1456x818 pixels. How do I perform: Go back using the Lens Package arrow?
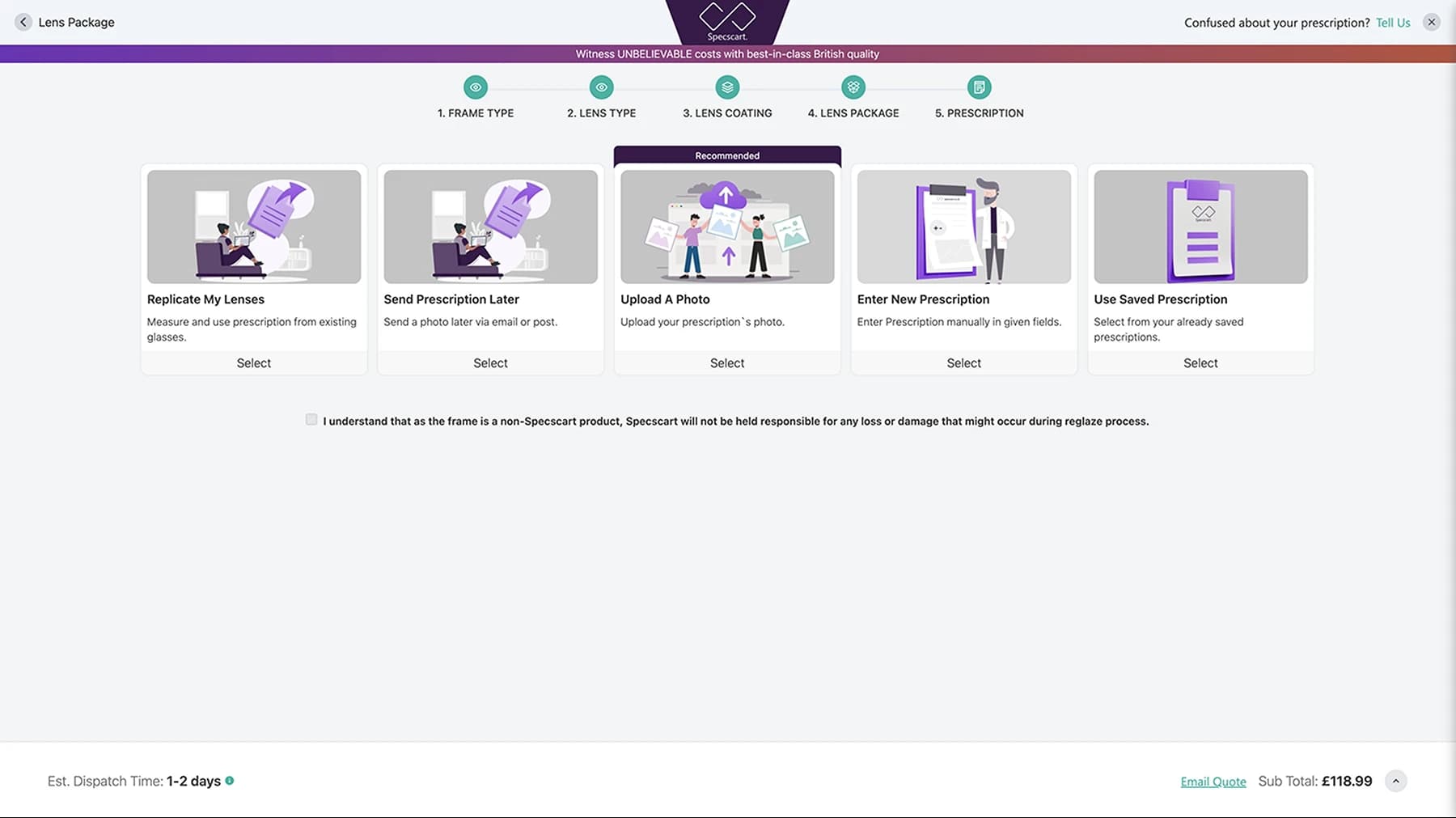tap(23, 22)
